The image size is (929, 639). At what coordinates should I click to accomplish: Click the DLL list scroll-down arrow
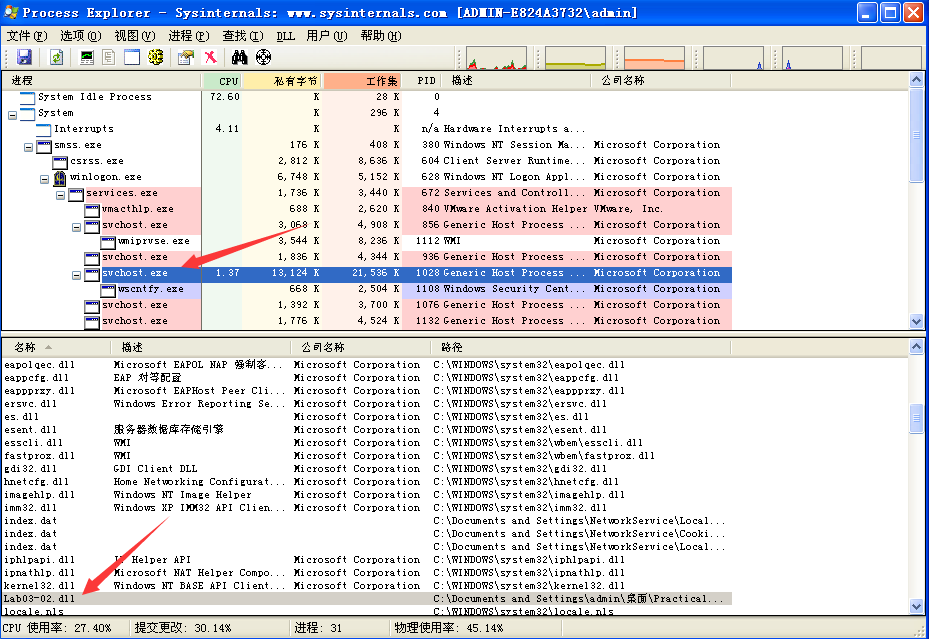point(917,607)
